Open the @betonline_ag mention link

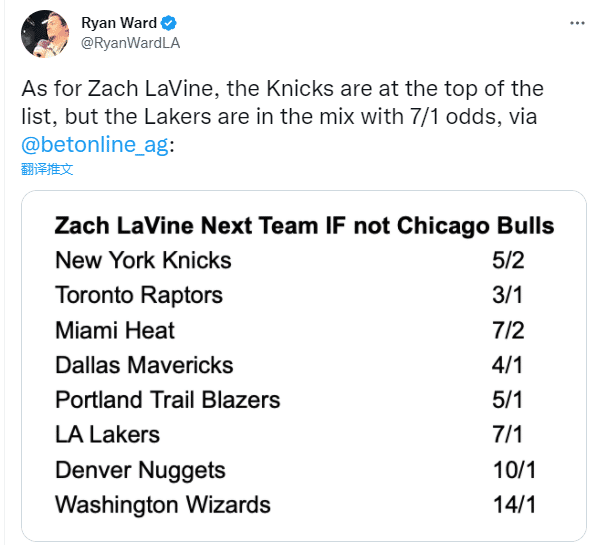pos(95,144)
